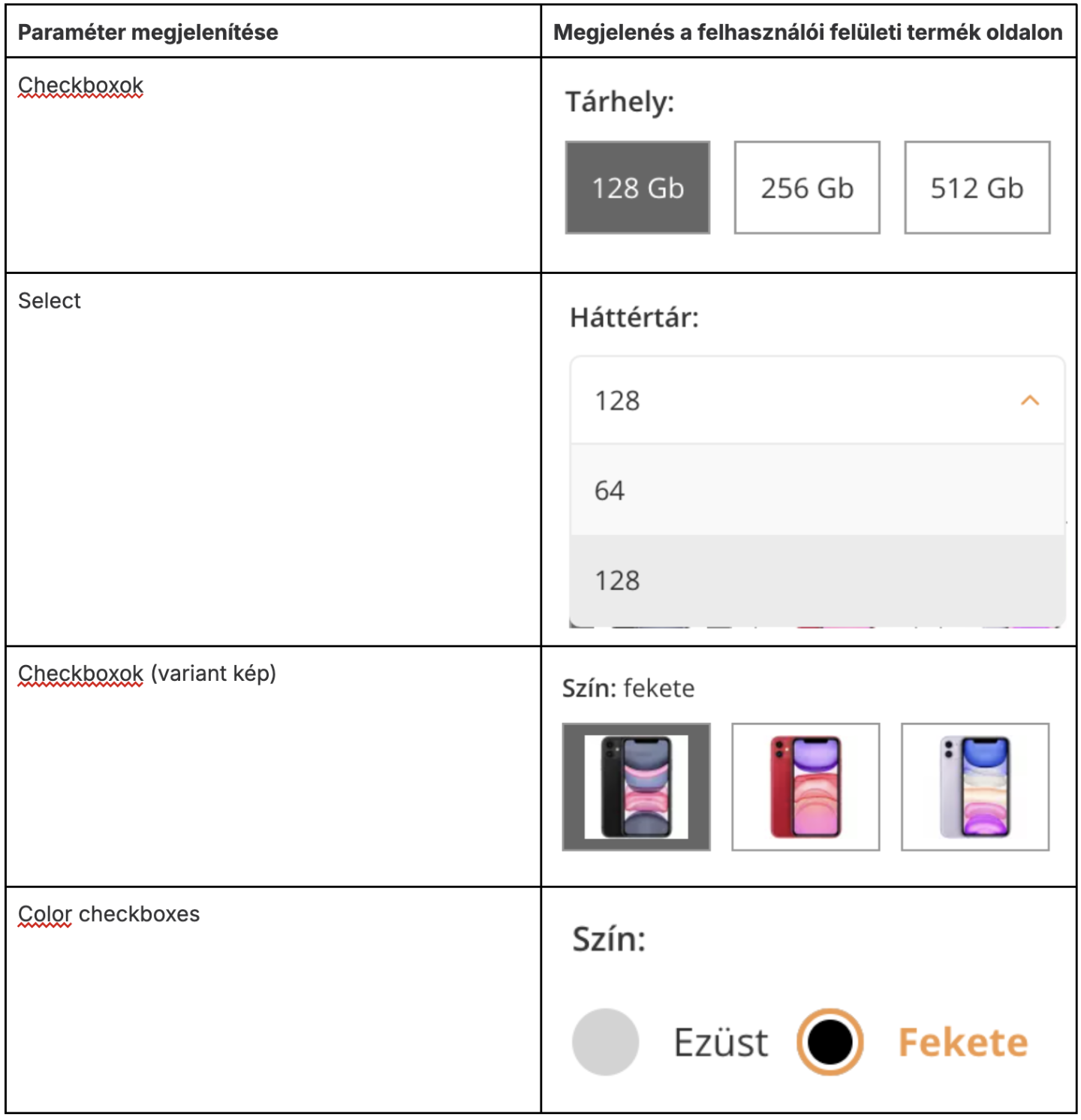Choose the 256 Gb storage option
1081x1120 pixels.
tap(807, 188)
